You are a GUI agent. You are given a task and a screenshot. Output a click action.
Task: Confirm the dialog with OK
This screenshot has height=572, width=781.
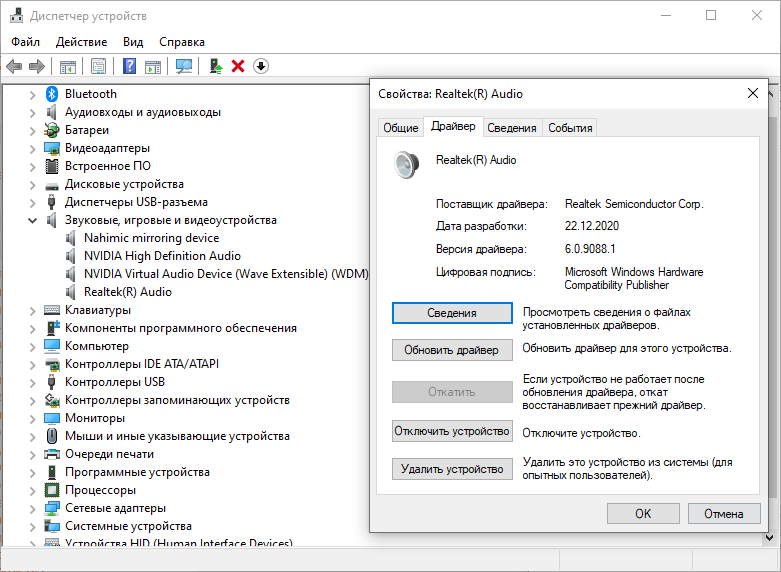click(x=643, y=513)
